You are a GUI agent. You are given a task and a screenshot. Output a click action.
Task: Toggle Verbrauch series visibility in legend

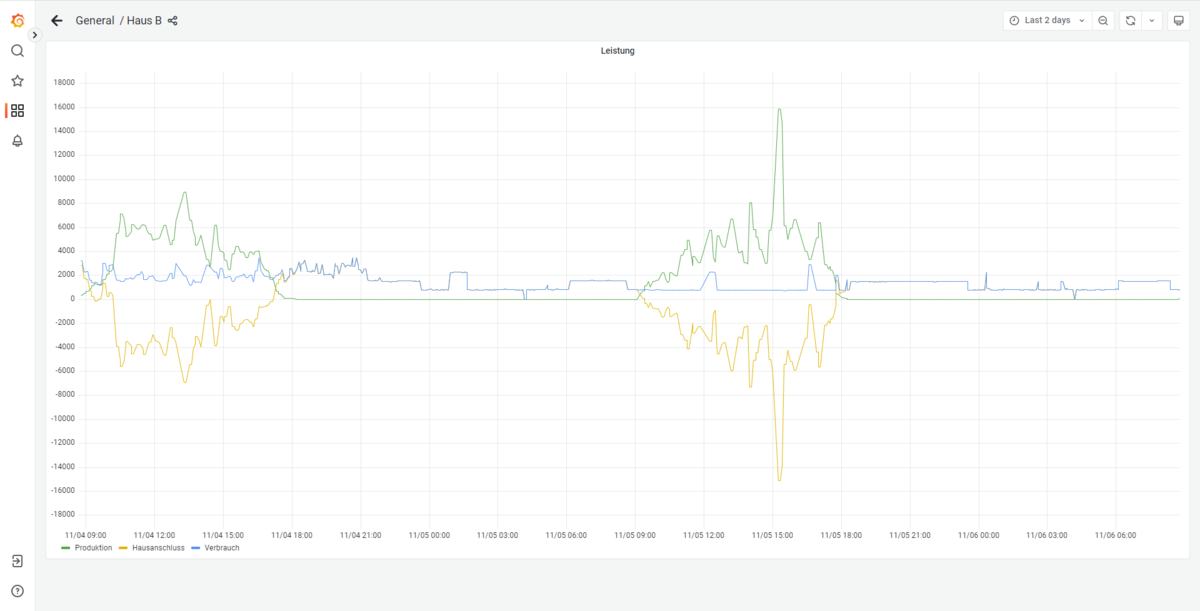tap(221, 548)
